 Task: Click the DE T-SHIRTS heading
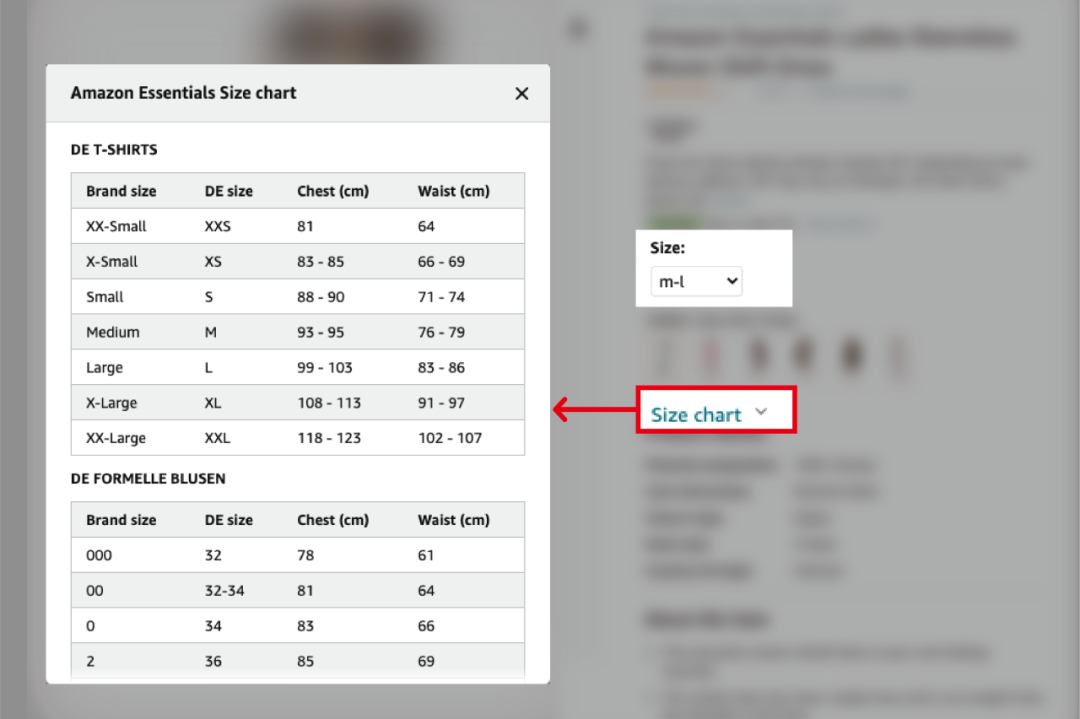click(114, 149)
